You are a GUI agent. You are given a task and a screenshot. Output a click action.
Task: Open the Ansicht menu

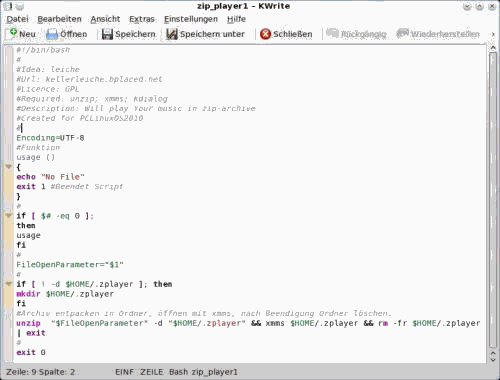[x=105, y=19]
